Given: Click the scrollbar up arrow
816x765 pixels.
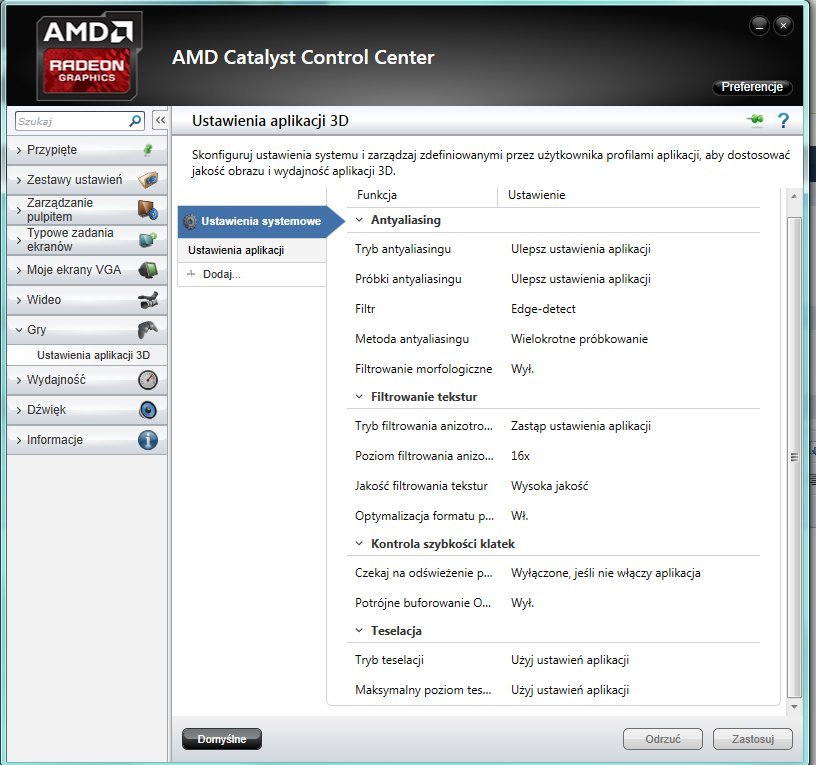Looking at the screenshot, I should tap(794, 196).
